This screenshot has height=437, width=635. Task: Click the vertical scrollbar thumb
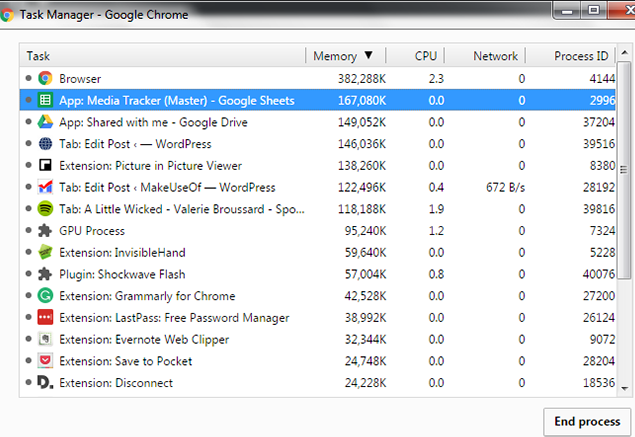pos(624,170)
